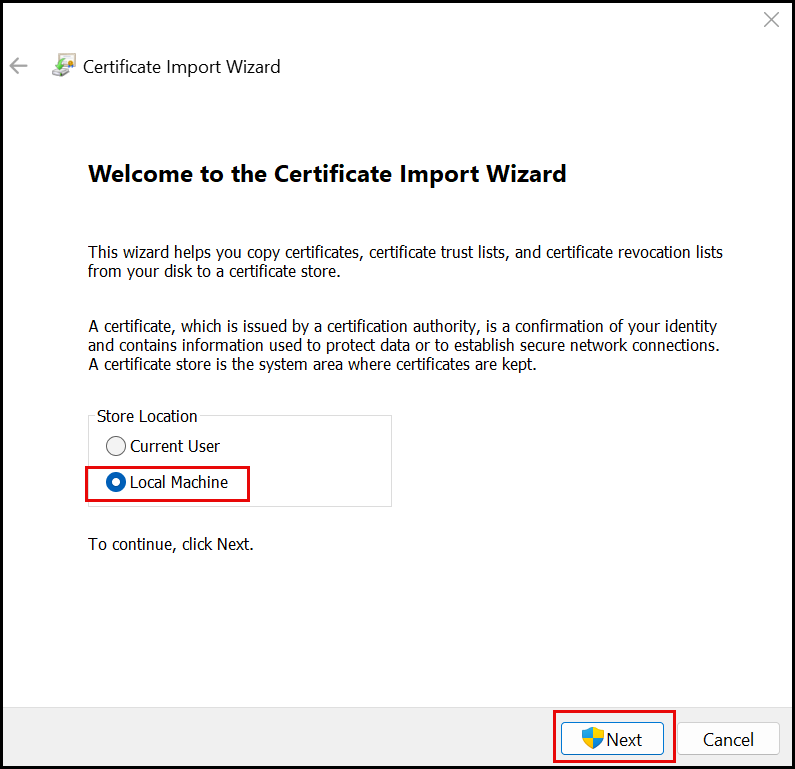Image resolution: width=795 pixels, height=769 pixels.
Task: Click empty title bar area beside the window title
Action: tap(500, 67)
